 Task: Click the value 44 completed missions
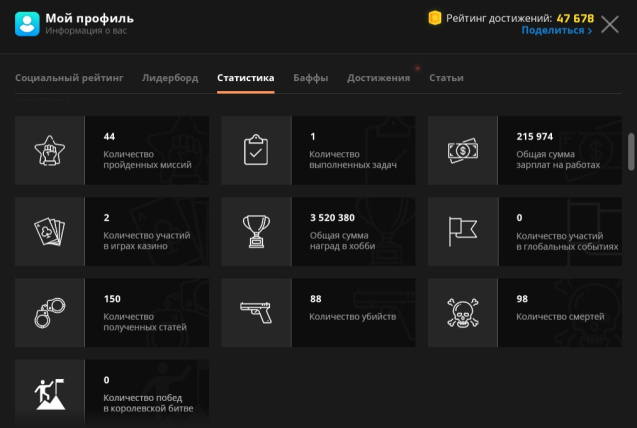(x=109, y=136)
